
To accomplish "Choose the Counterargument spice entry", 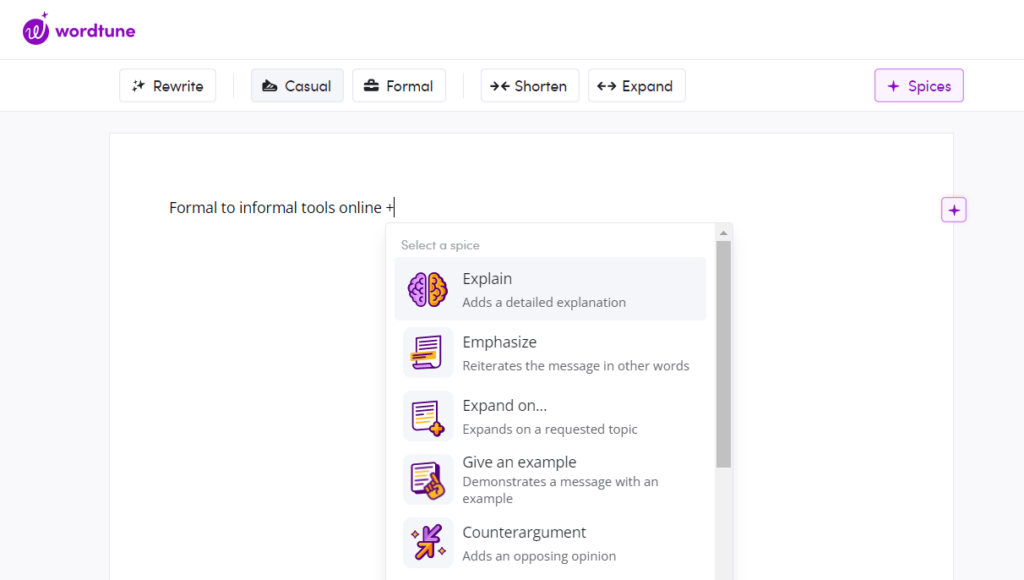I will coord(550,543).
